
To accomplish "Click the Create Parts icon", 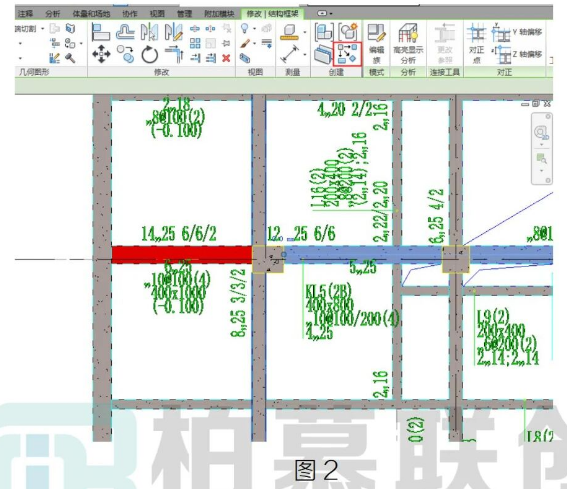I will tap(323, 54).
